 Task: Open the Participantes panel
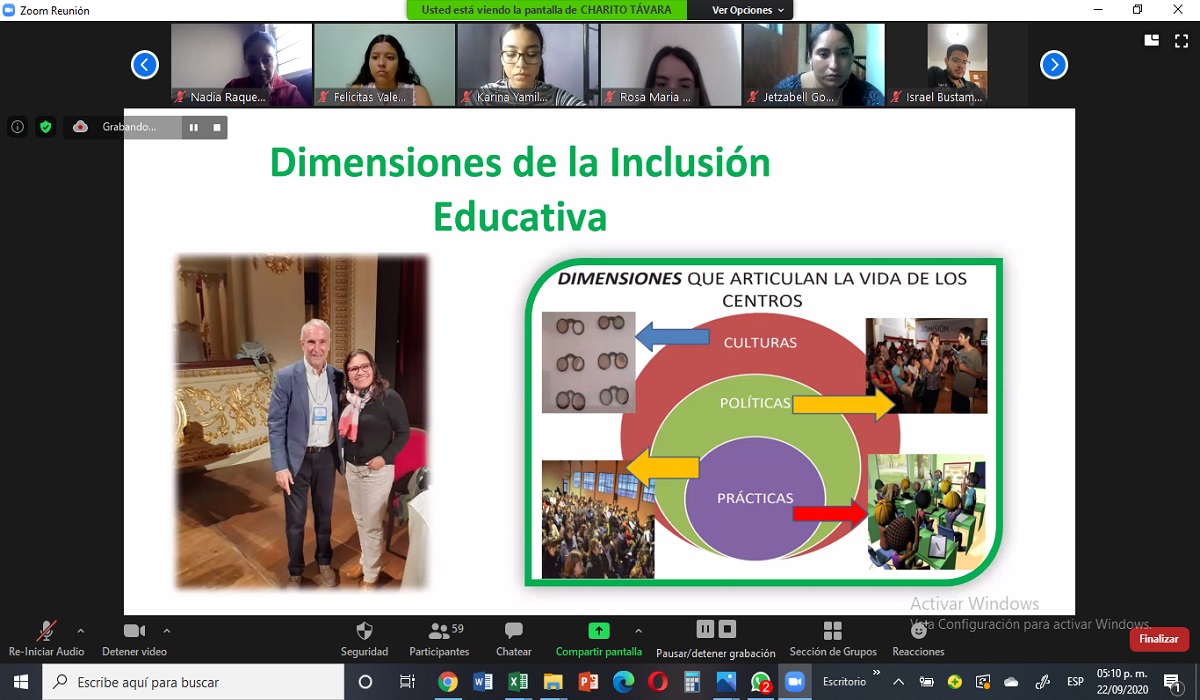pos(439,639)
